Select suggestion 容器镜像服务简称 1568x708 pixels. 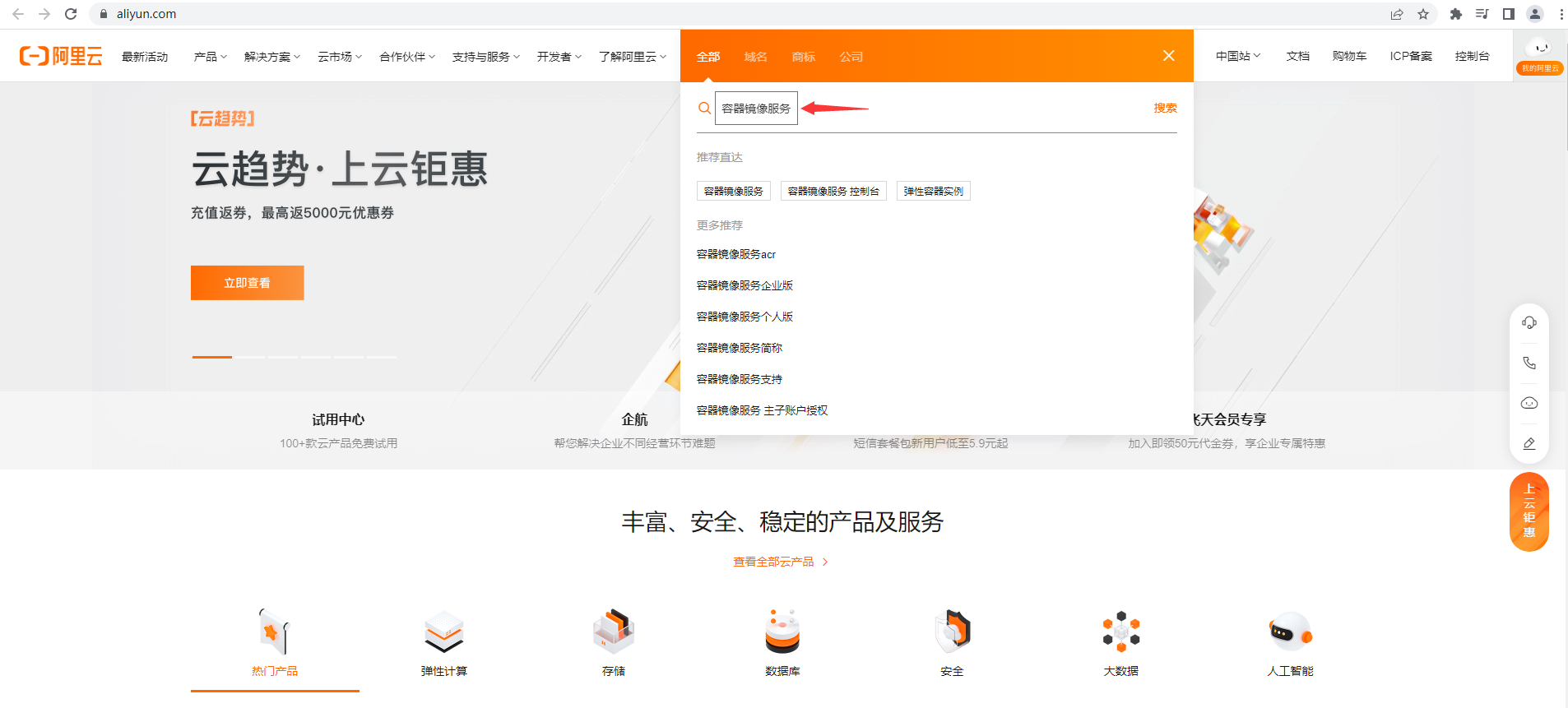[x=740, y=348]
